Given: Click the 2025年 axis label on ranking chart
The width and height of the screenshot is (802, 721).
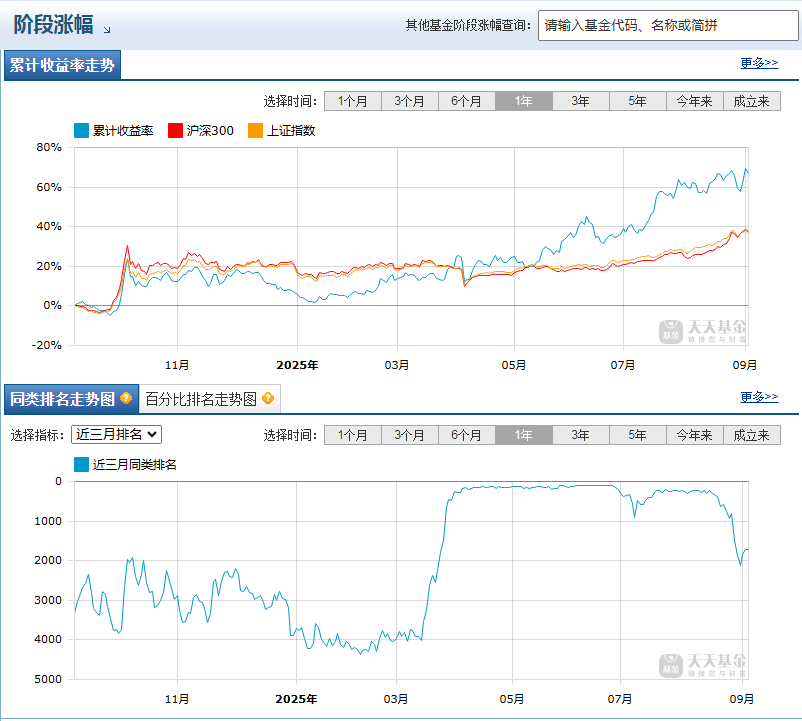Looking at the screenshot, I should [x=296, y=699].
